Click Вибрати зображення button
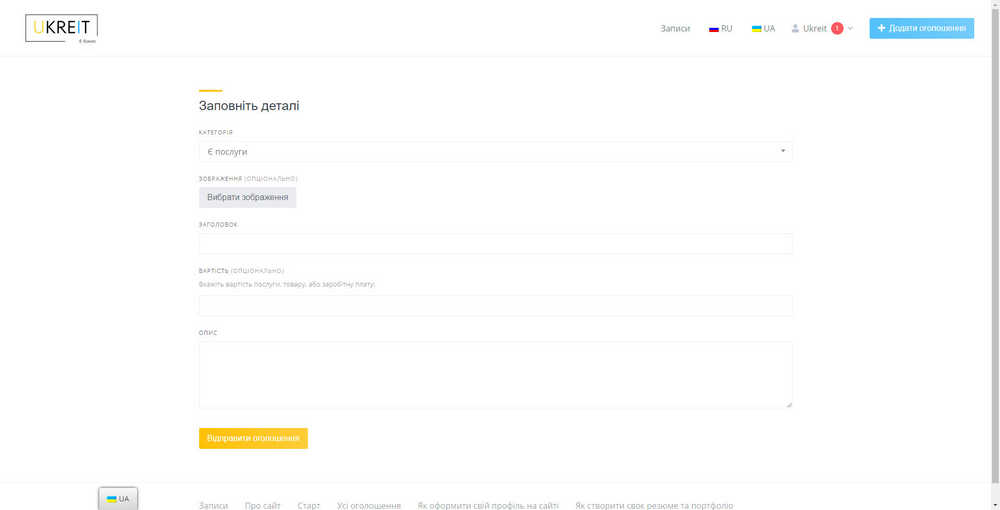This screenshot has width=1000, height=510. (x=247, y=197)
